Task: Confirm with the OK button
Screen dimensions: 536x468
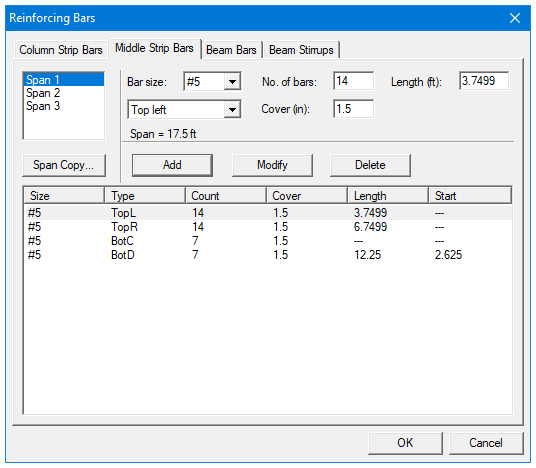Action: (x=405, y=443)
